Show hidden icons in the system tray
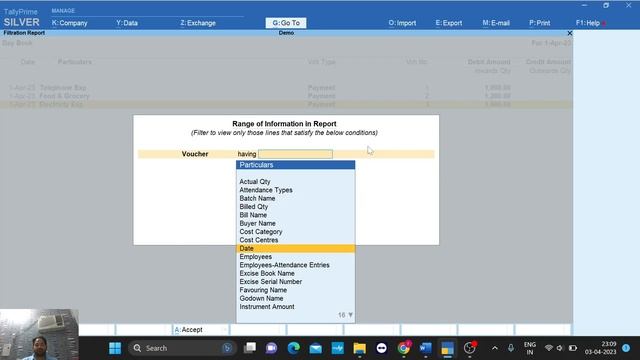 [495, 348]
